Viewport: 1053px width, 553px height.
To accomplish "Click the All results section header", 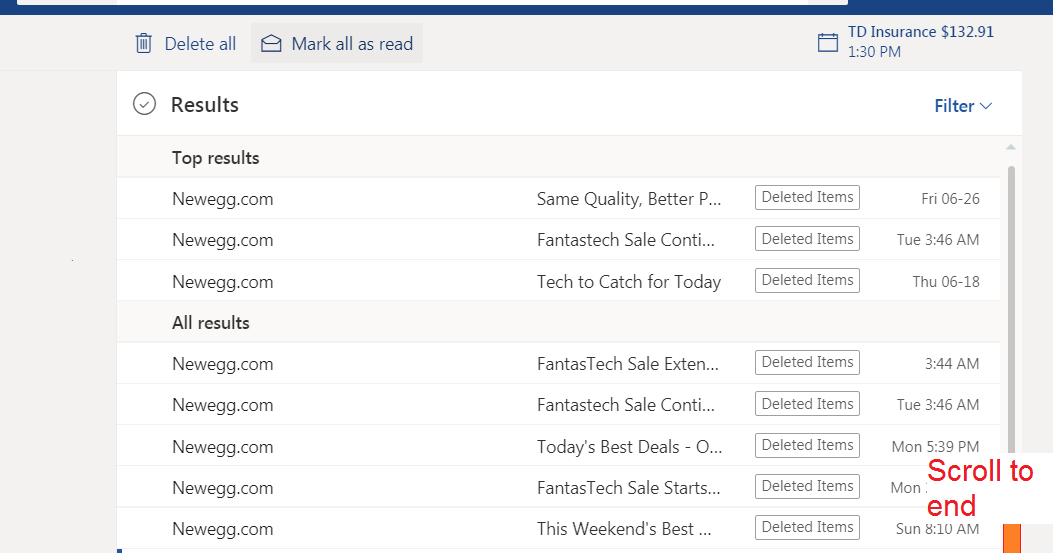I will tap(211, 323).
